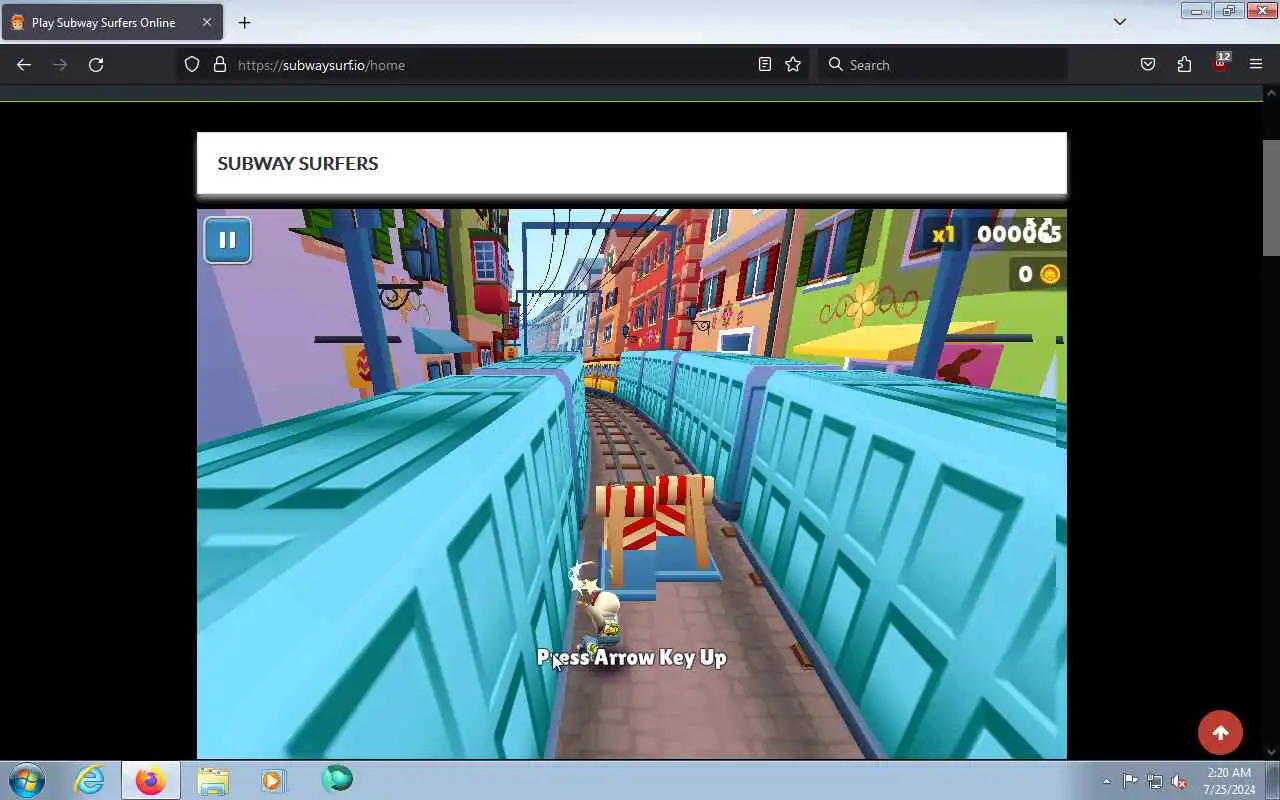Open Windows Media Player from taskbar
The width and height of the screenshot is (1280, 800).
(273, 779)
